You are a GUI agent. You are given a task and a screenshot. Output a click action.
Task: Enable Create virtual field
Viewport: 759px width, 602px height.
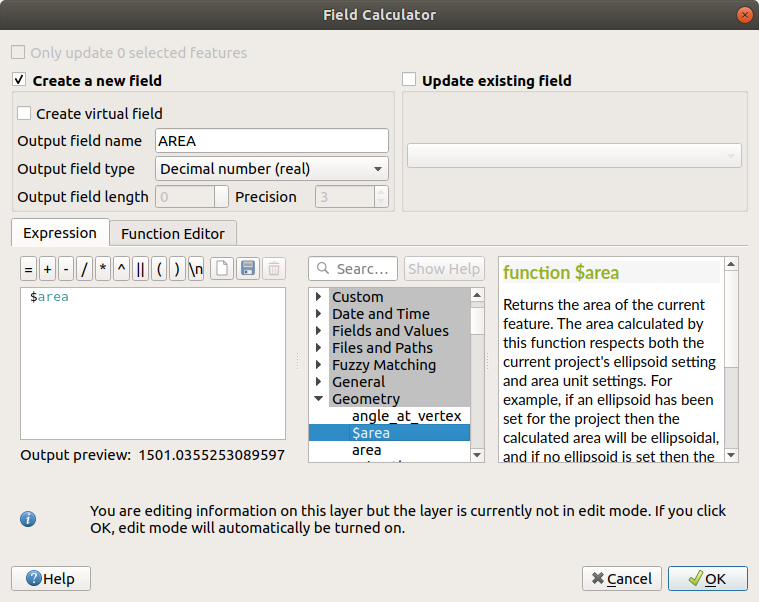[25, 114]
